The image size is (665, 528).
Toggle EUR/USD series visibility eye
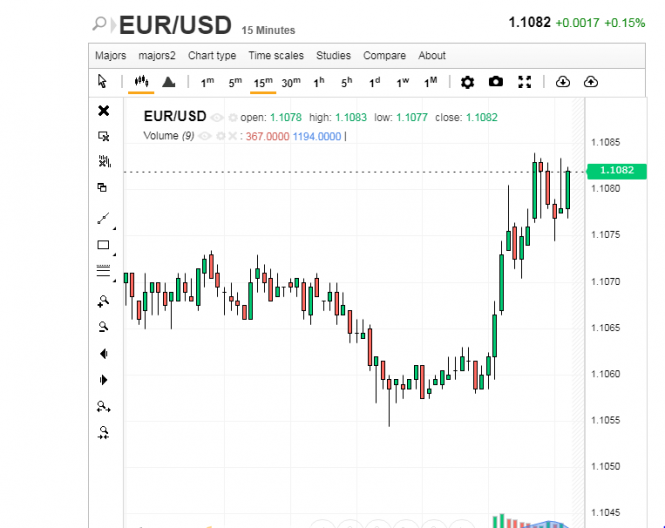click(x=217, y=117)
